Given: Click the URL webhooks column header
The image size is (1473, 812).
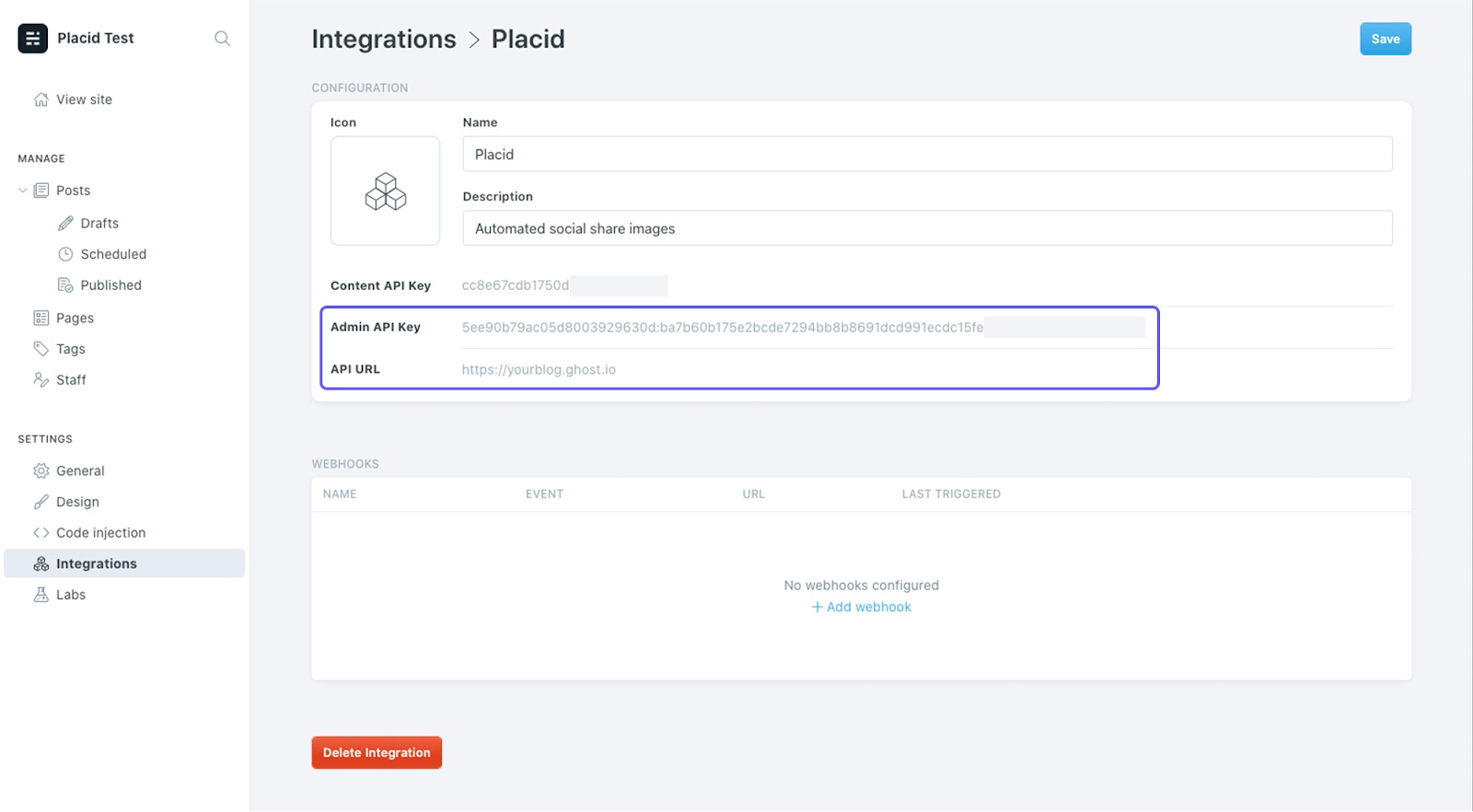Looking at the screenshot, I should coord(753,494).
